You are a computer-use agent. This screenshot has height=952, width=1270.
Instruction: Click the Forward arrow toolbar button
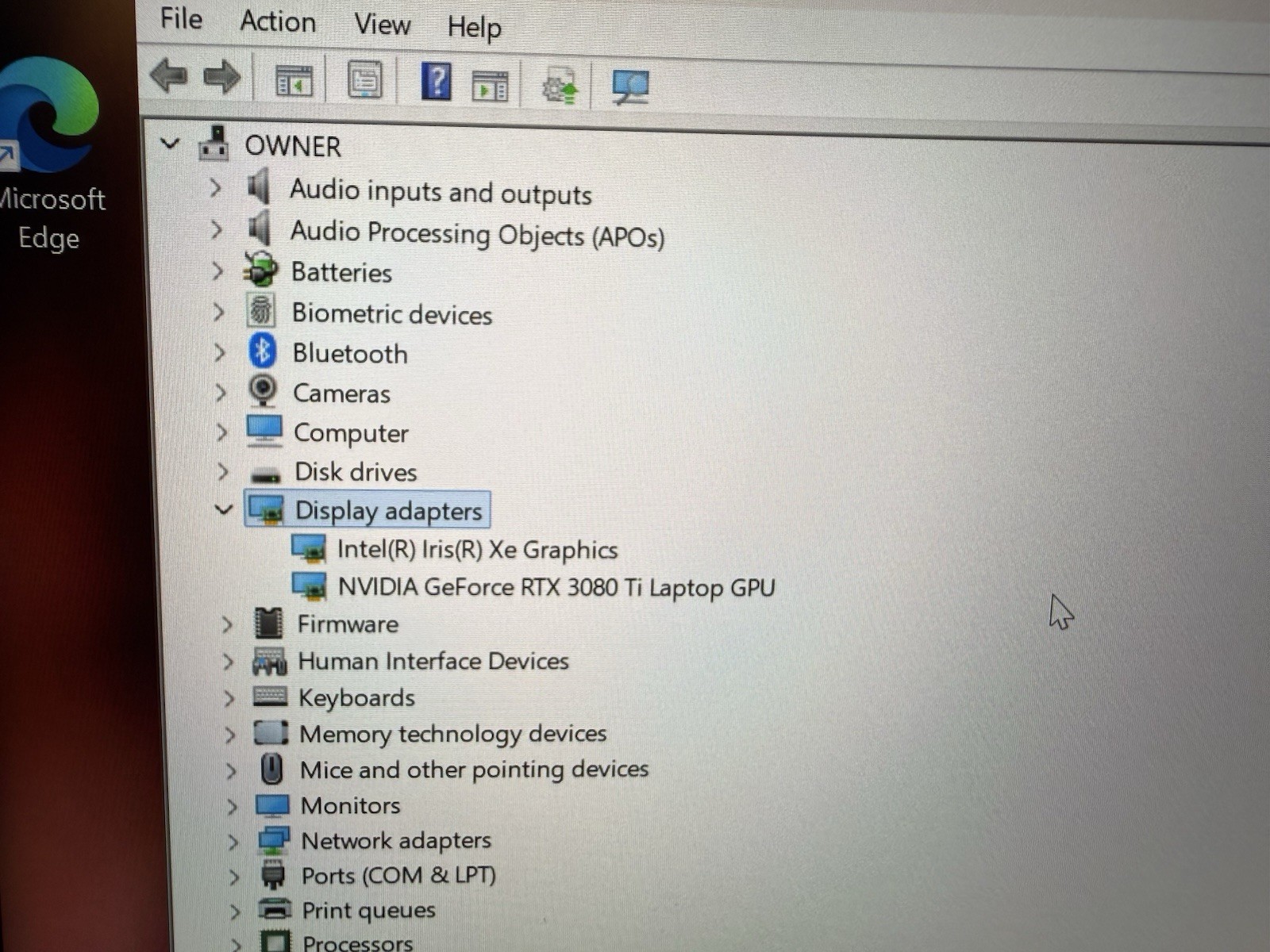pyautogui.click(x=221, y=78)
